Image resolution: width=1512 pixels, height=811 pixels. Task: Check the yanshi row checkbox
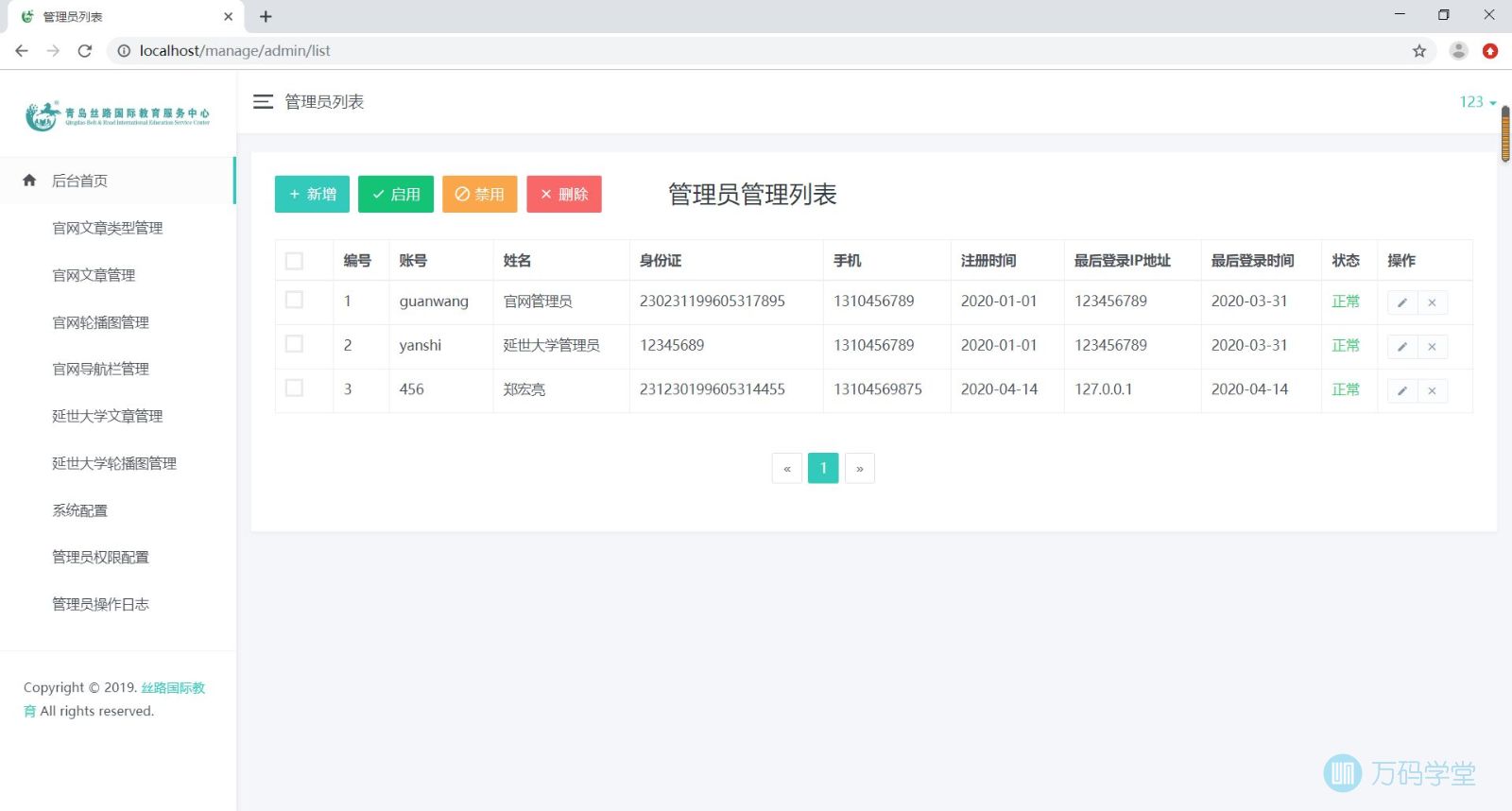294,344
